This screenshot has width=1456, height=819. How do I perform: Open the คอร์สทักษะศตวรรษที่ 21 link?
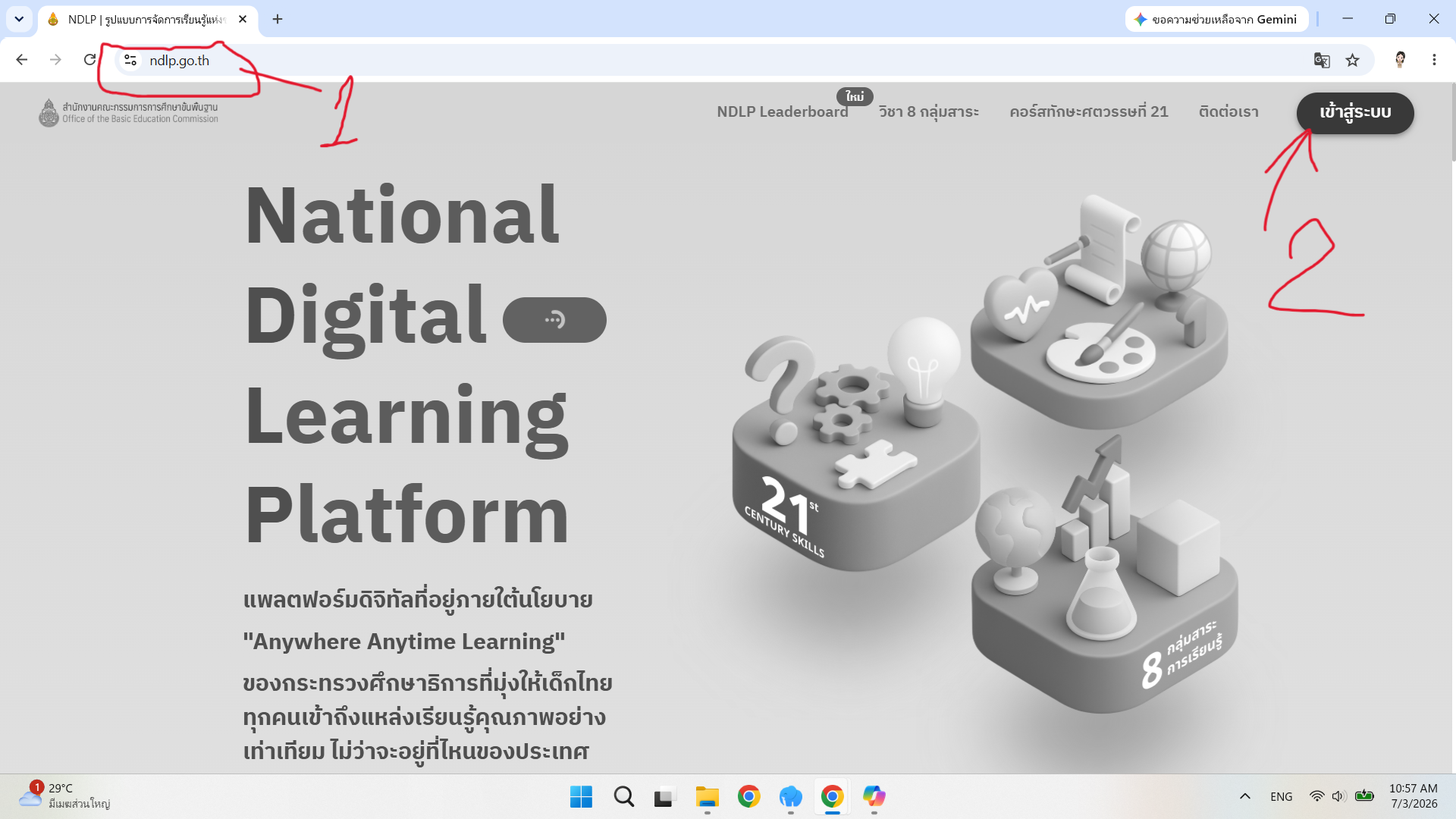(x=1089, y=112)
